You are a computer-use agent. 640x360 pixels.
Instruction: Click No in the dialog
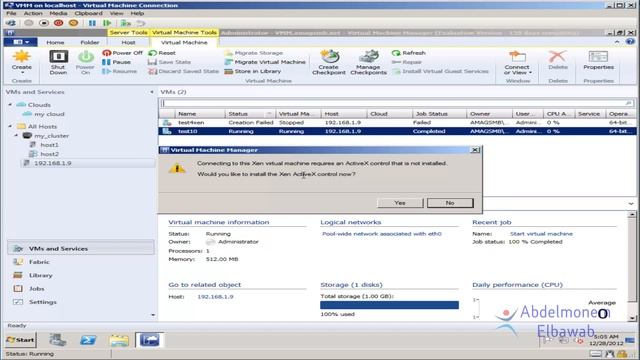pyautogui.click(x=450, y=203)
